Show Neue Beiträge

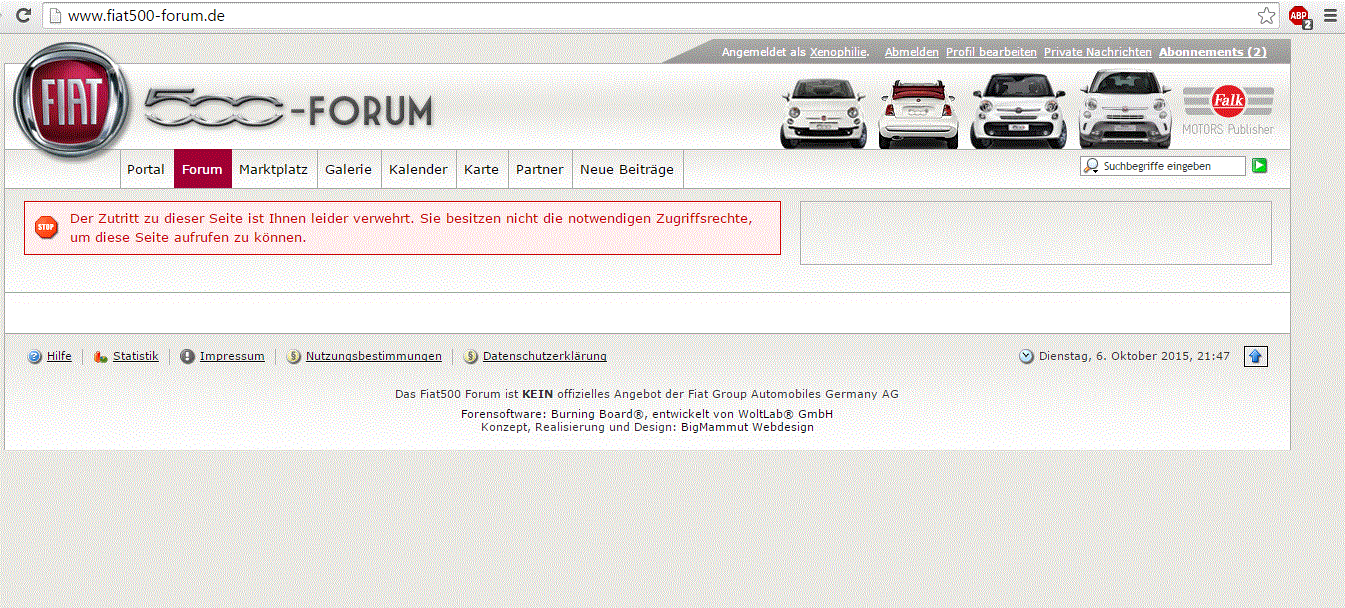(627, 169)
